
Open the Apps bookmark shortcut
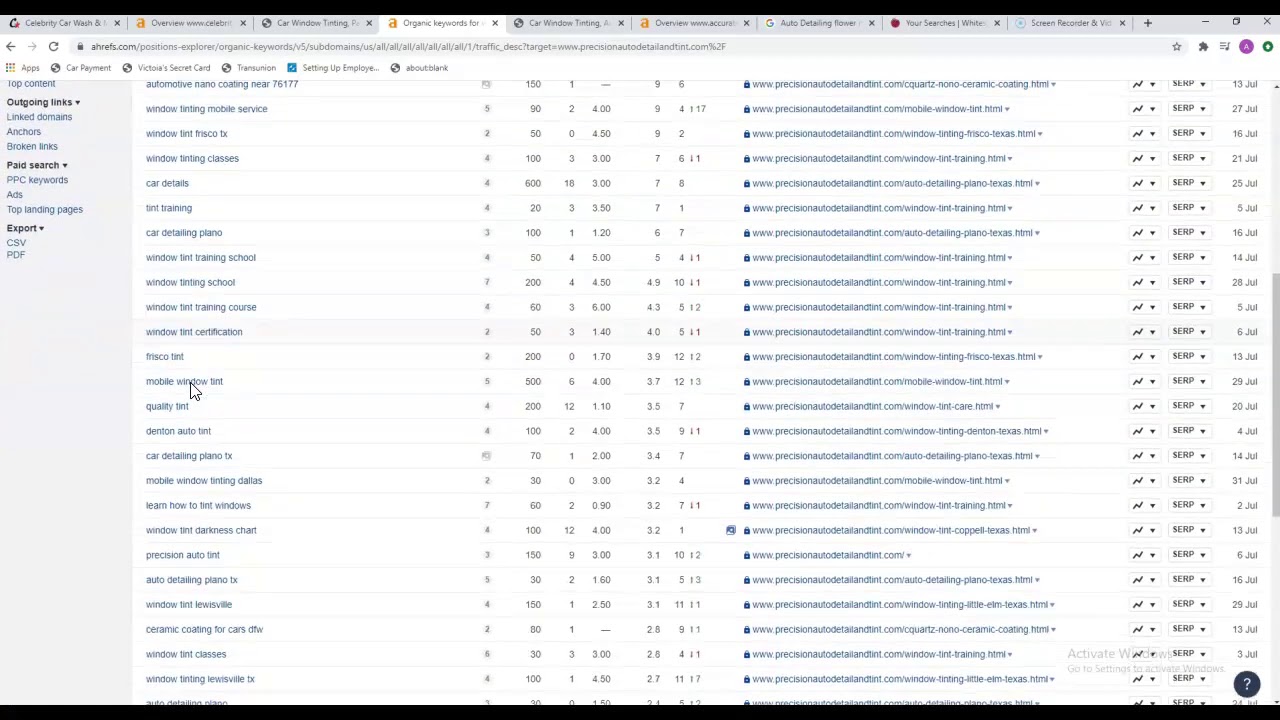(22, 68)
